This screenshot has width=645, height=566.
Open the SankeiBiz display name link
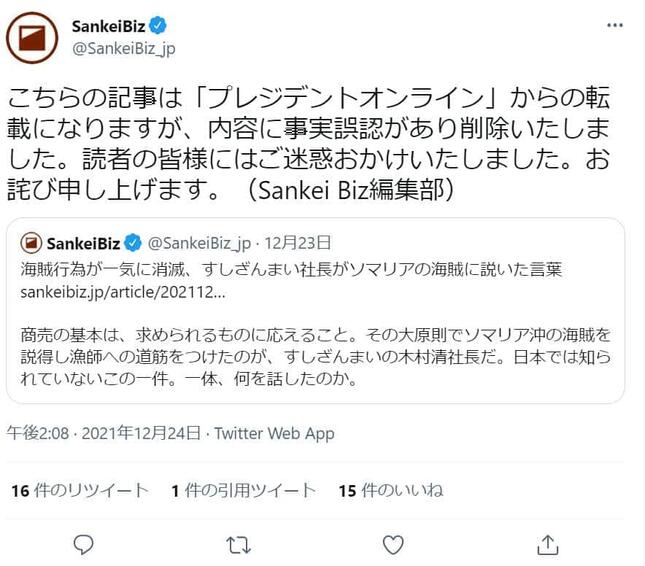point(110,25)
